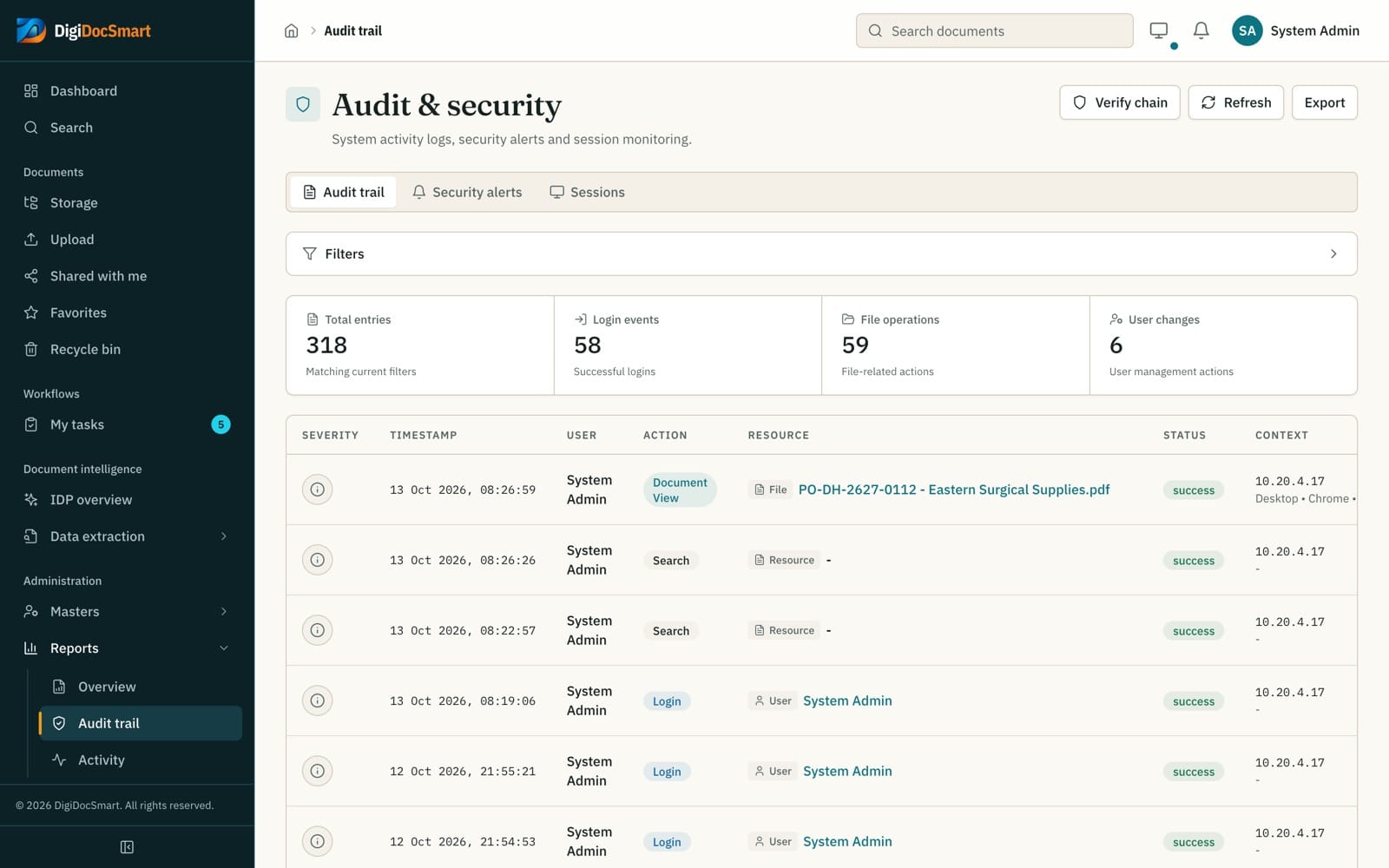Click Document View action badge
This screenshot has width=1389, height=868.
pos(680,490)
